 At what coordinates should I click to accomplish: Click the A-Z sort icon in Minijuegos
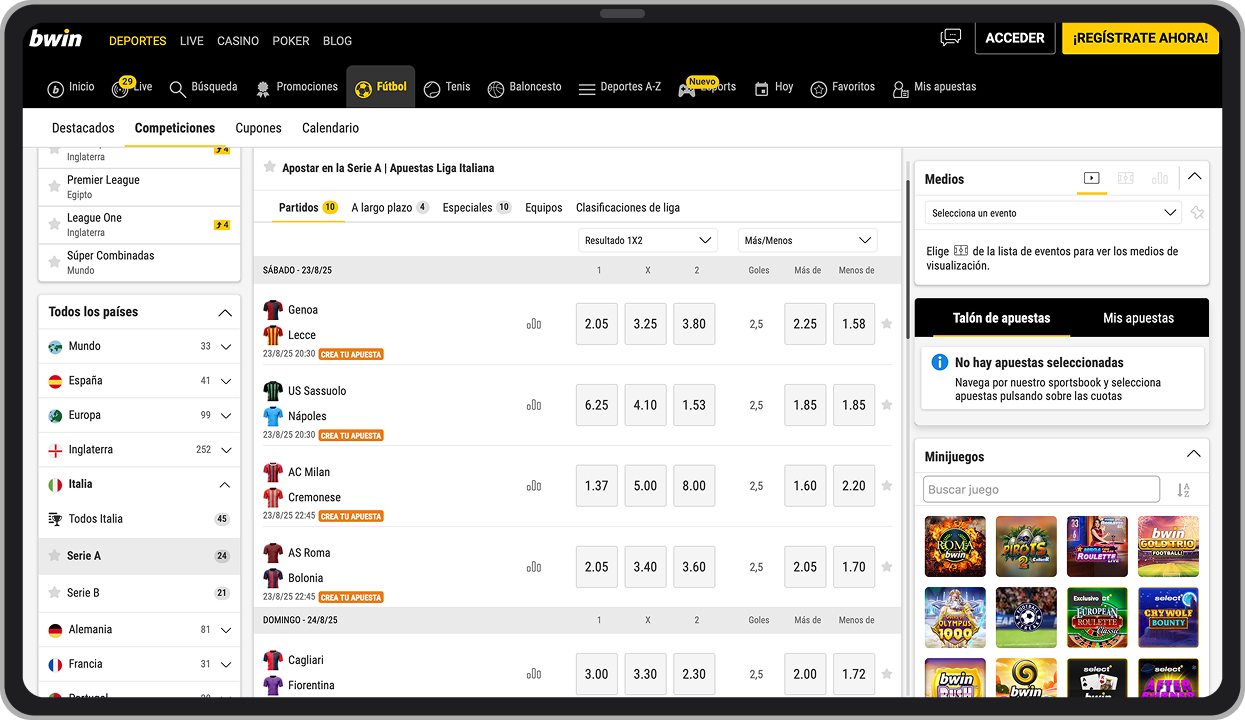(1183, 490)
